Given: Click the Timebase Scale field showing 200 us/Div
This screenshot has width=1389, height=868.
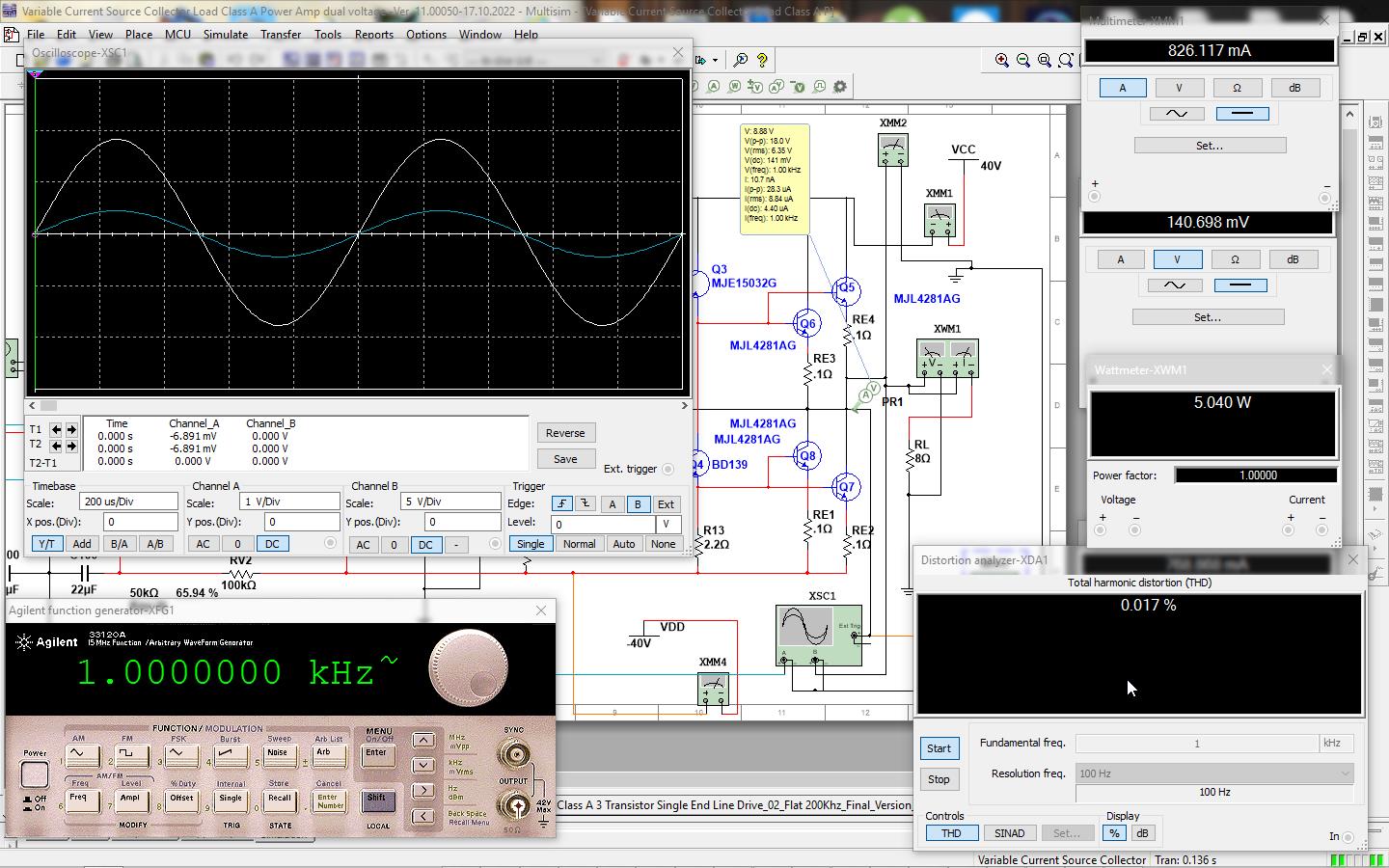Looking at the screenshot, I should [128, 502].
